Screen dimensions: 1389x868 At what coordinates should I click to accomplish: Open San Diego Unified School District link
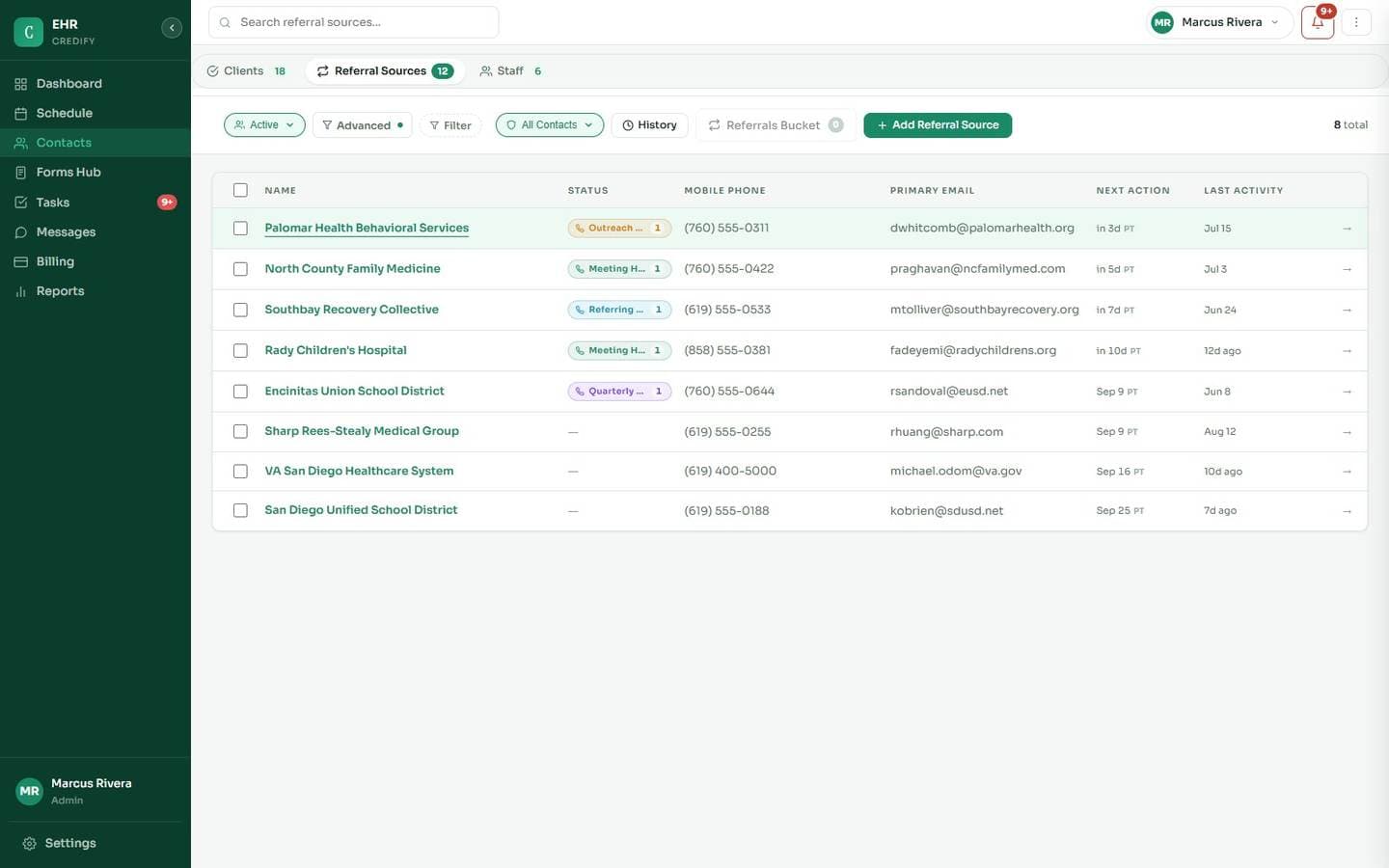[361, 510]
